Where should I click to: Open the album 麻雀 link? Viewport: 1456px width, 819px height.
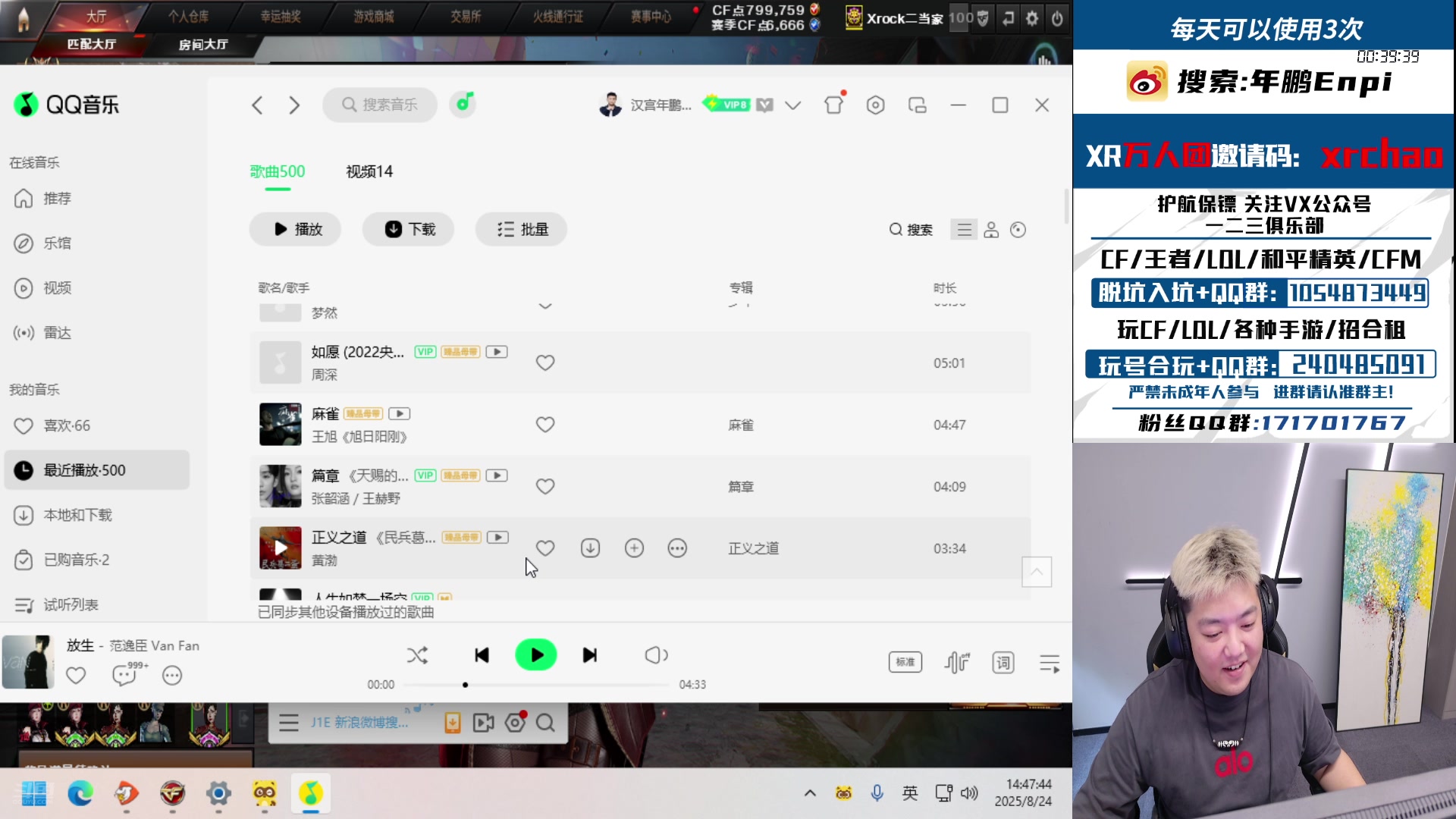pyautogui.click(x=741, y=425)
